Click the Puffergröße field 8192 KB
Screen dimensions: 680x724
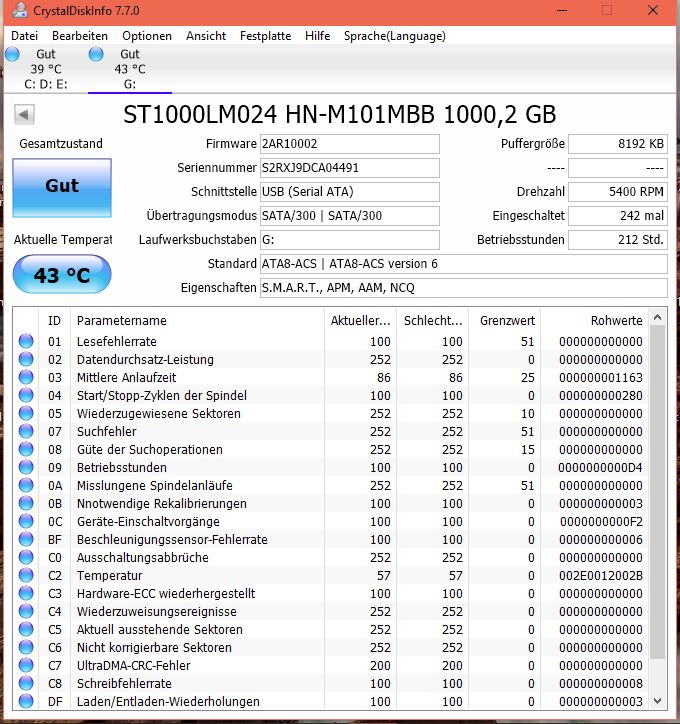618,144
